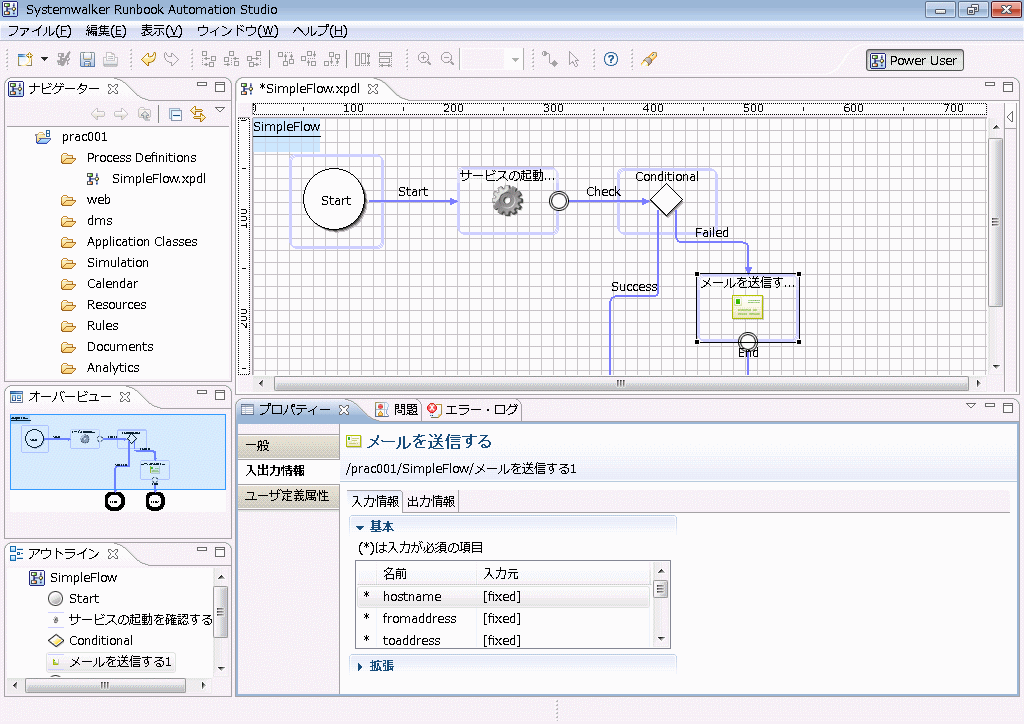Select the toaddress row in the table
Screen dimensions: 1024x724
click(x=504, y=640)
